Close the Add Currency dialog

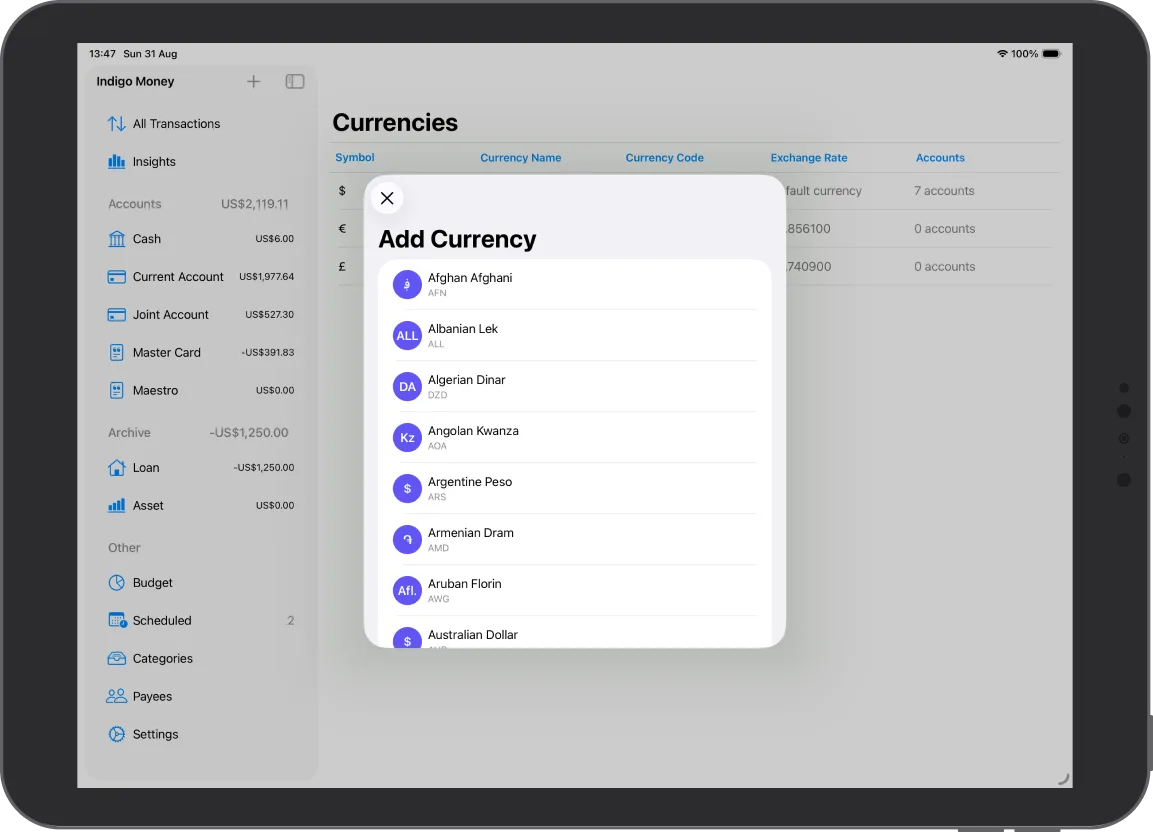(387, 198)
